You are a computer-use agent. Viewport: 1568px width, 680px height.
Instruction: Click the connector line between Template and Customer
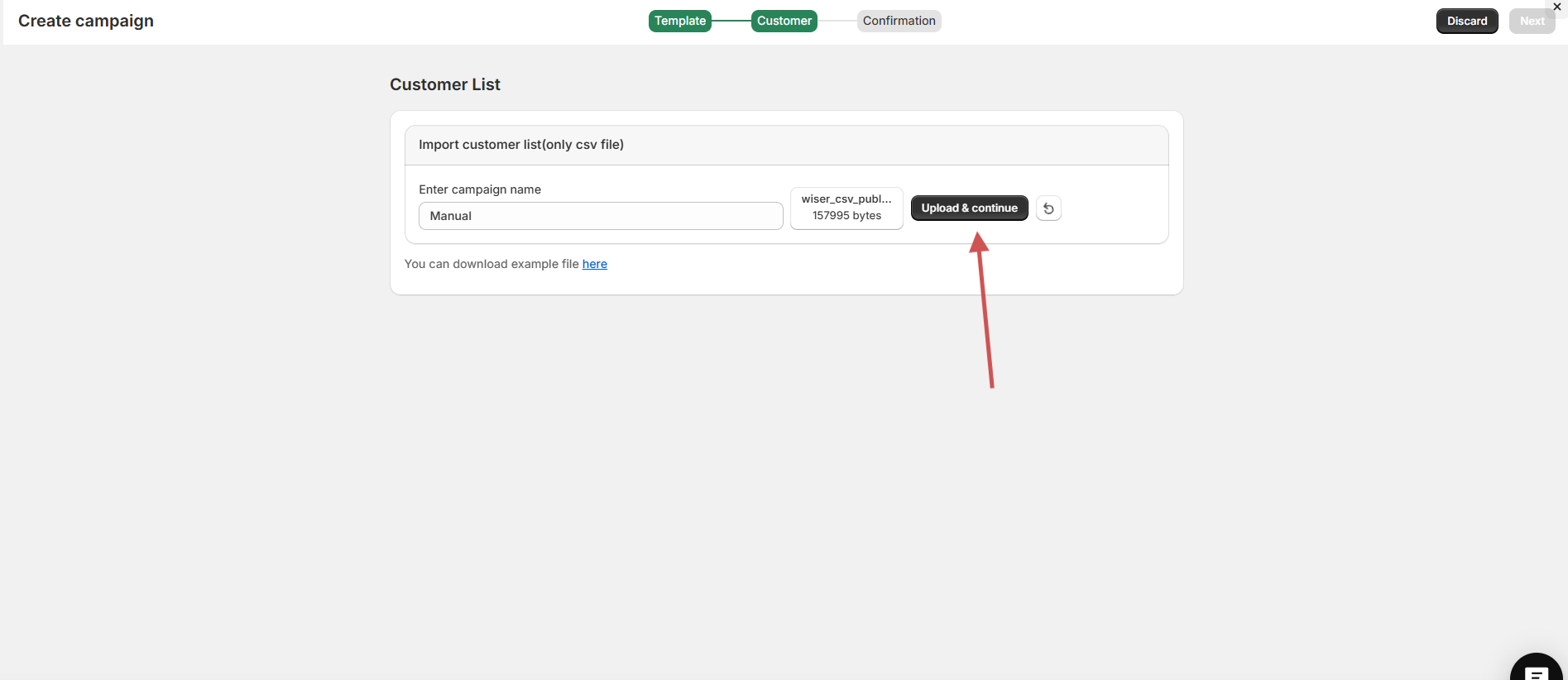[x=731, y=22]
